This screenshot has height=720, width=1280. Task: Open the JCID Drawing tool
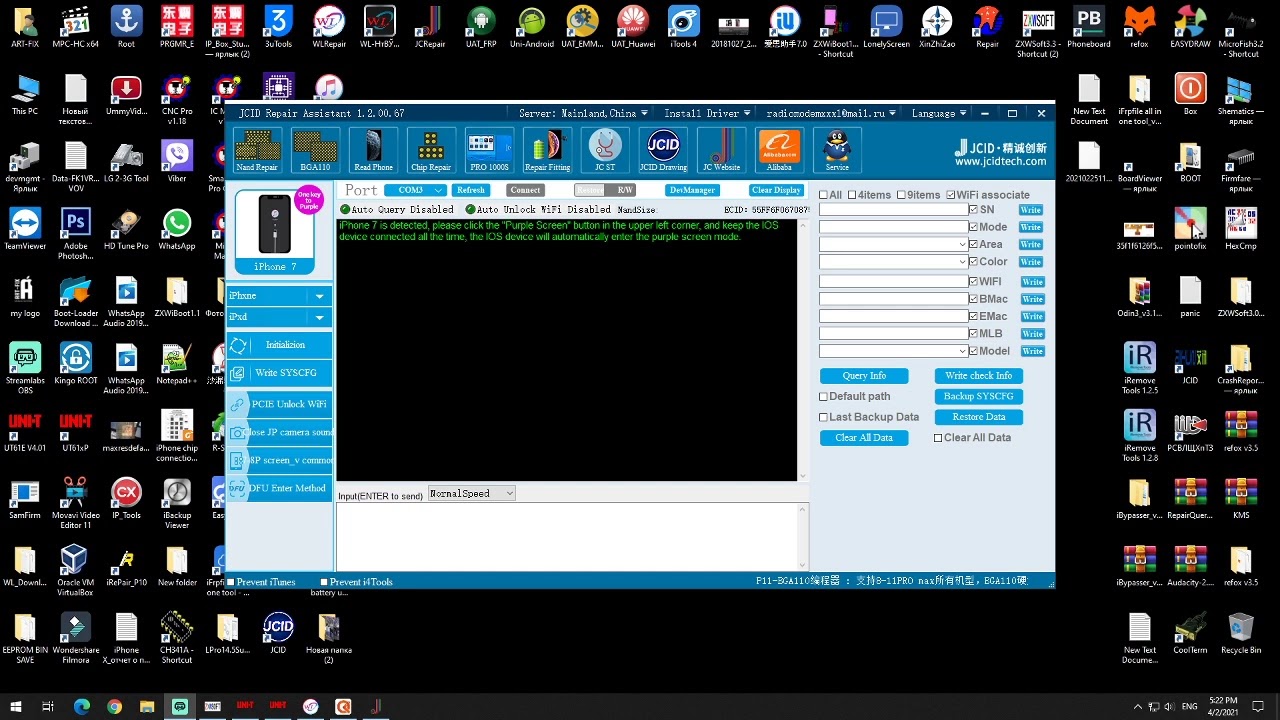663,150
